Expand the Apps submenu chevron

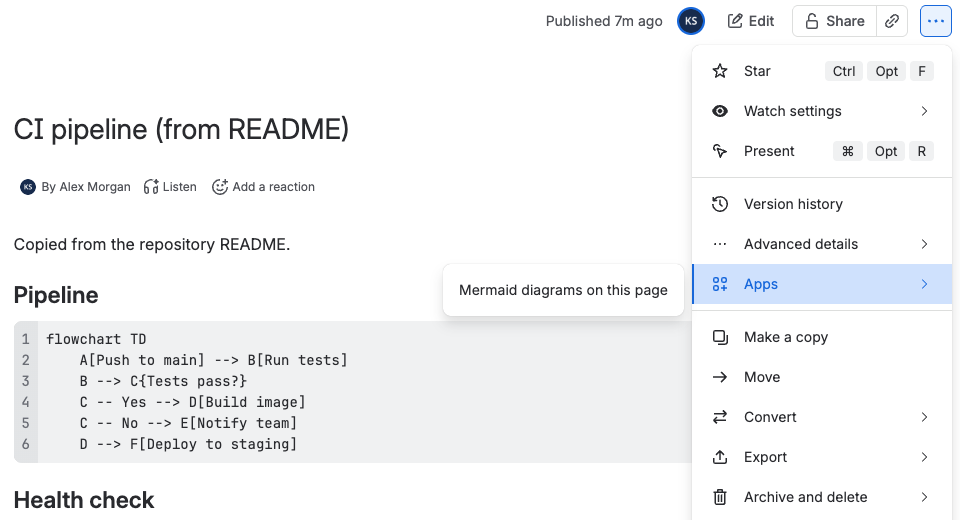coord(924,284)
